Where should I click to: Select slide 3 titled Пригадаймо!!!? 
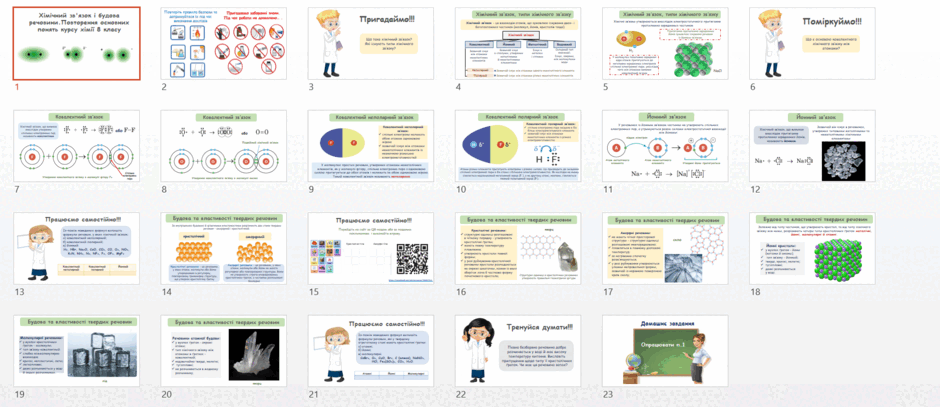pos(370,43)
